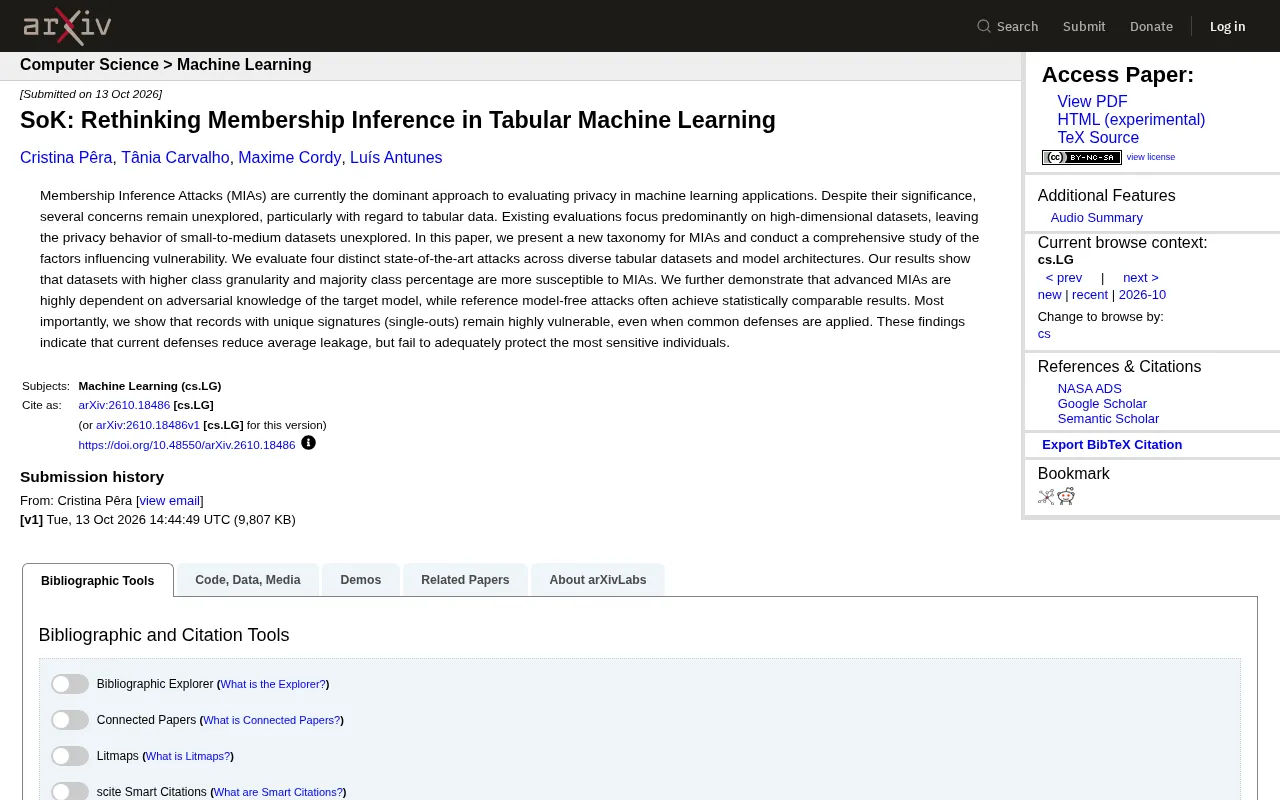The image size is (1280, 800).
Task: Share the paper via Reddit icon
Action: pyautogui.click(x=1066, y=496)
